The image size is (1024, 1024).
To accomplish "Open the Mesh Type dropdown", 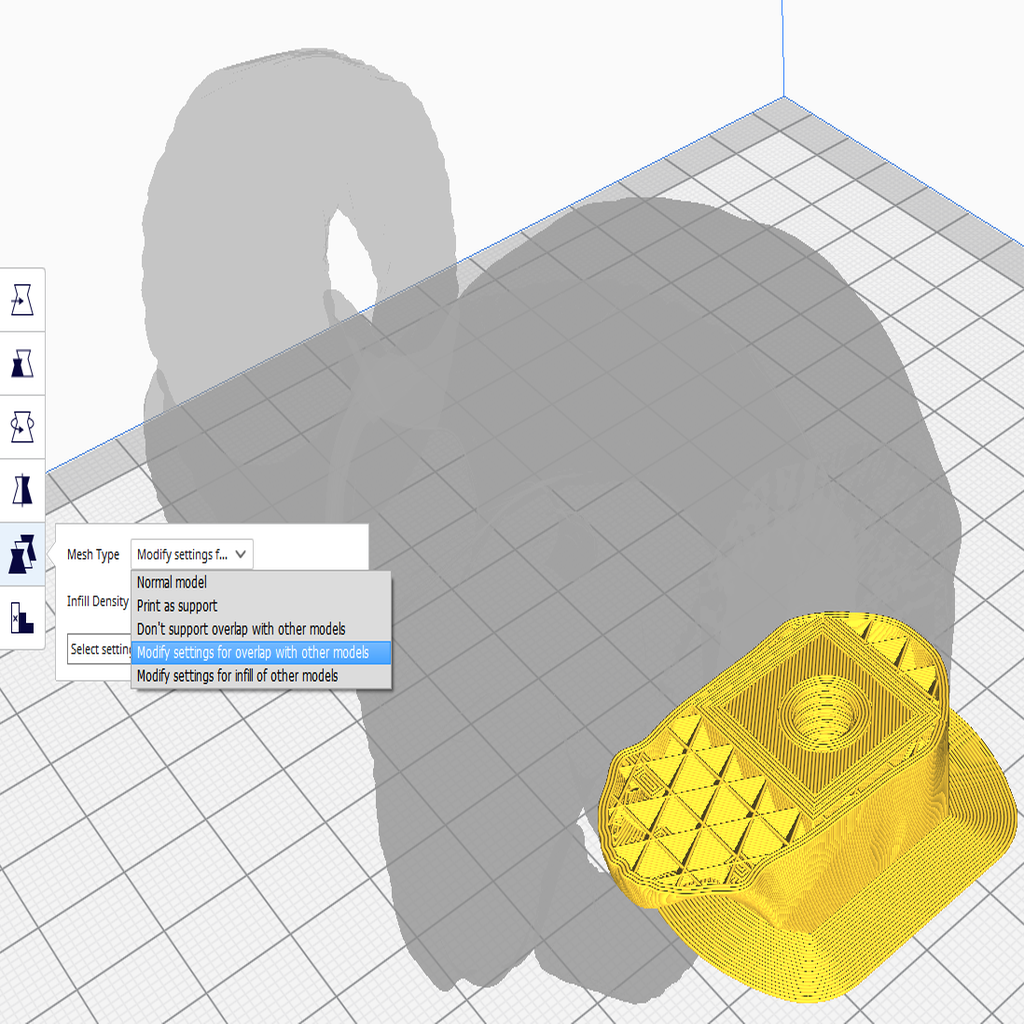I will pos(190,554).
